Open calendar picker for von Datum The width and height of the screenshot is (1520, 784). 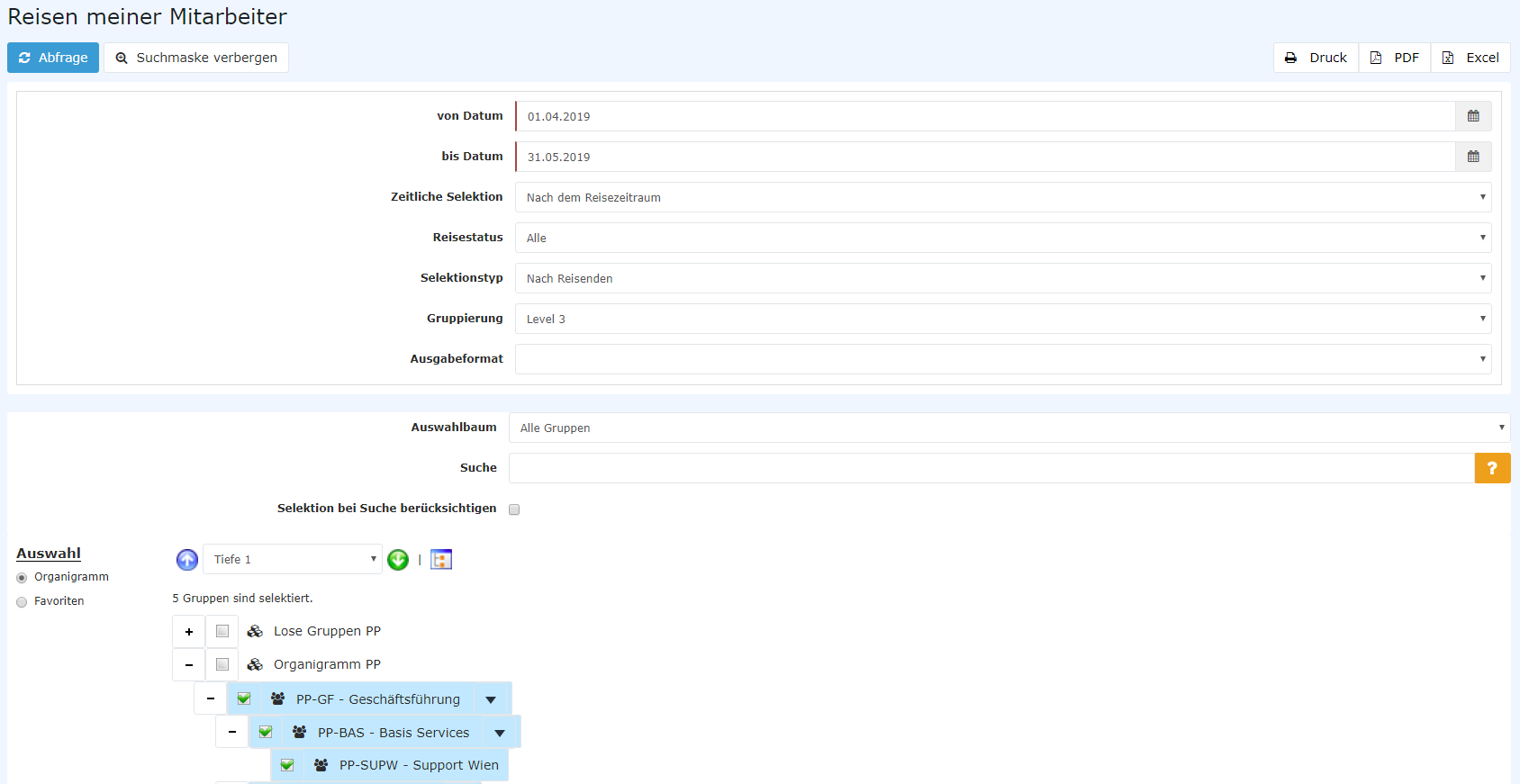[x=1473, y=116]
